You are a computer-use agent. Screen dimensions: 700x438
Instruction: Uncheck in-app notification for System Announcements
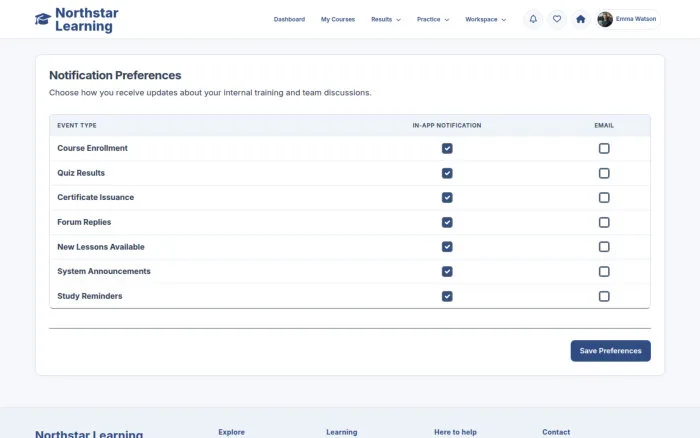click(447, 271)
